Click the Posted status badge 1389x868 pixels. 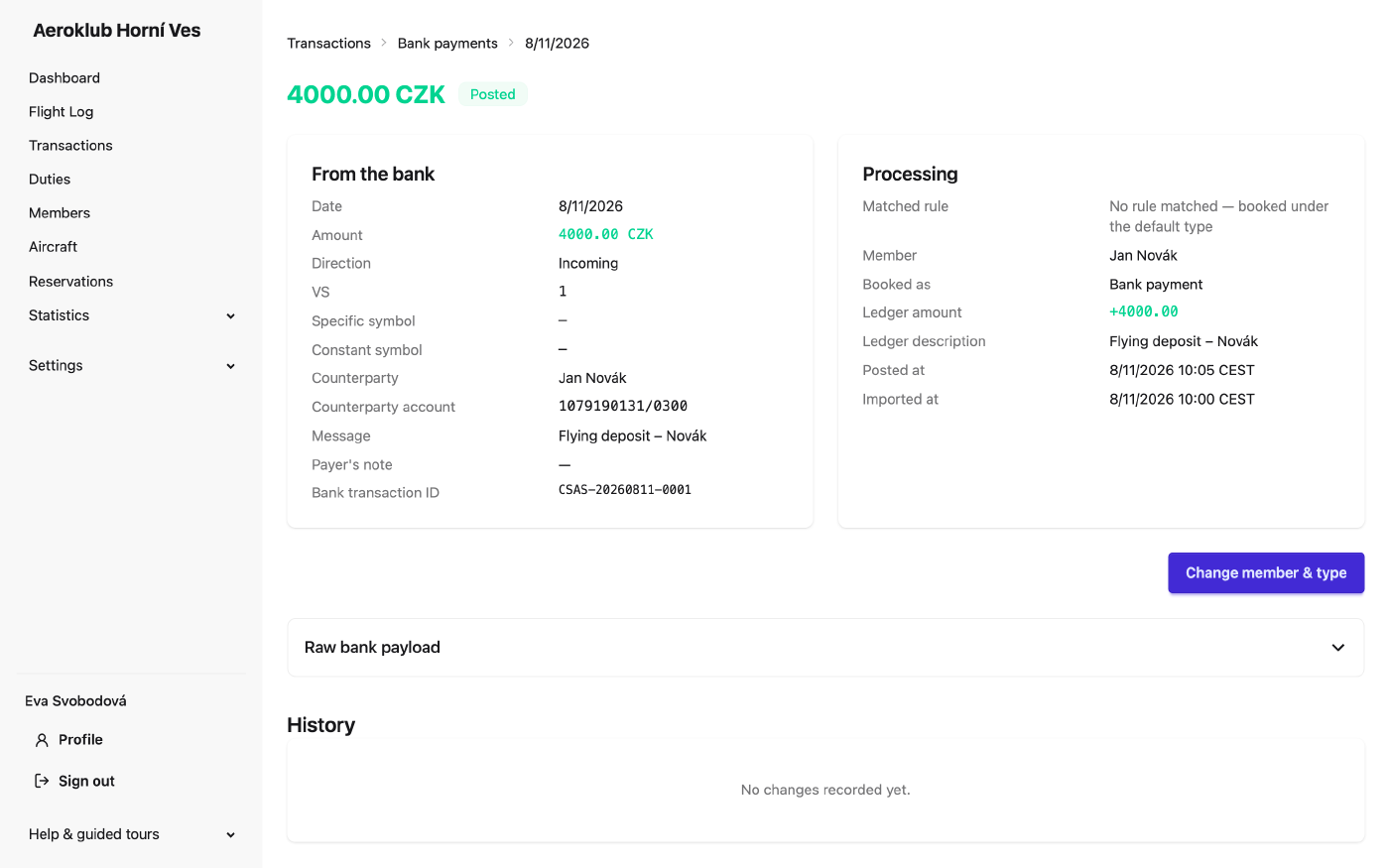tap(493, 94)
